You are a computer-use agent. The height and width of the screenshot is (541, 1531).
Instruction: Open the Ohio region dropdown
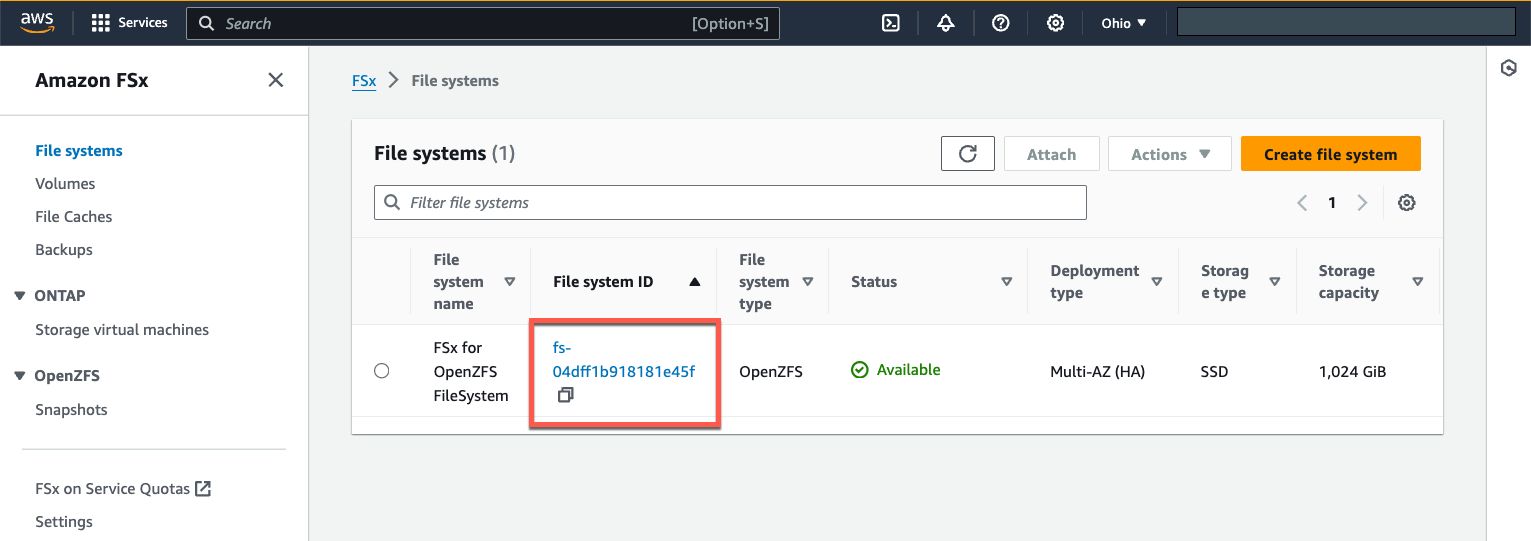coord(1124,23)
